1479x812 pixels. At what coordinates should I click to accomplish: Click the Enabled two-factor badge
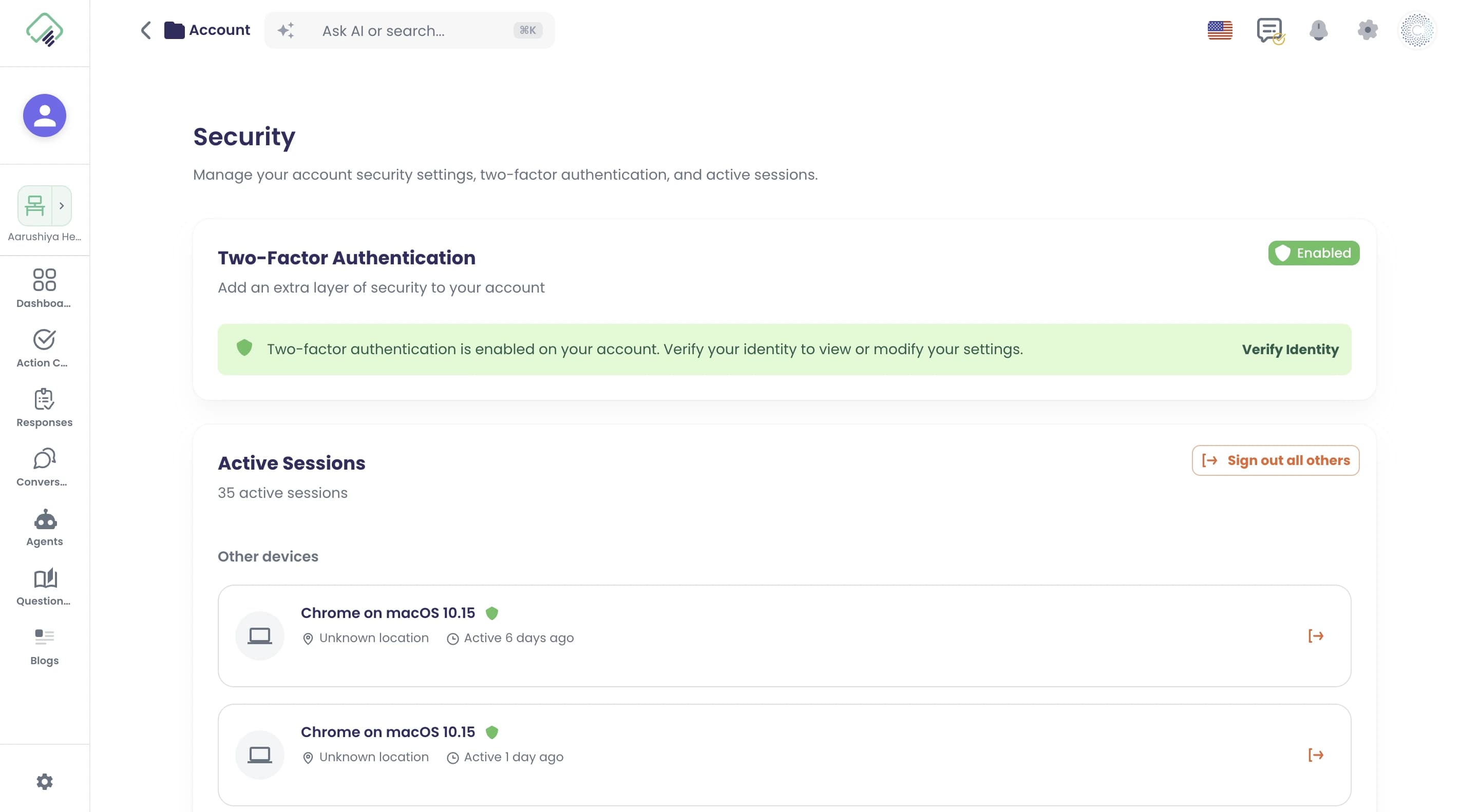[1313, 253]
